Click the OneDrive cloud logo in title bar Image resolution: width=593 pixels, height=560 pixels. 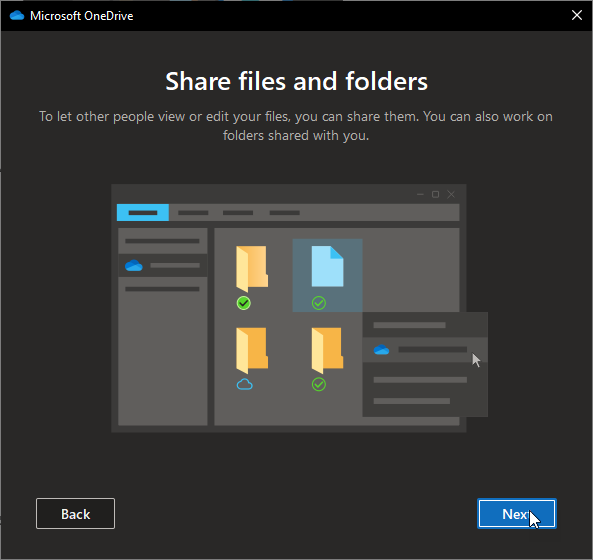(17, 16)
